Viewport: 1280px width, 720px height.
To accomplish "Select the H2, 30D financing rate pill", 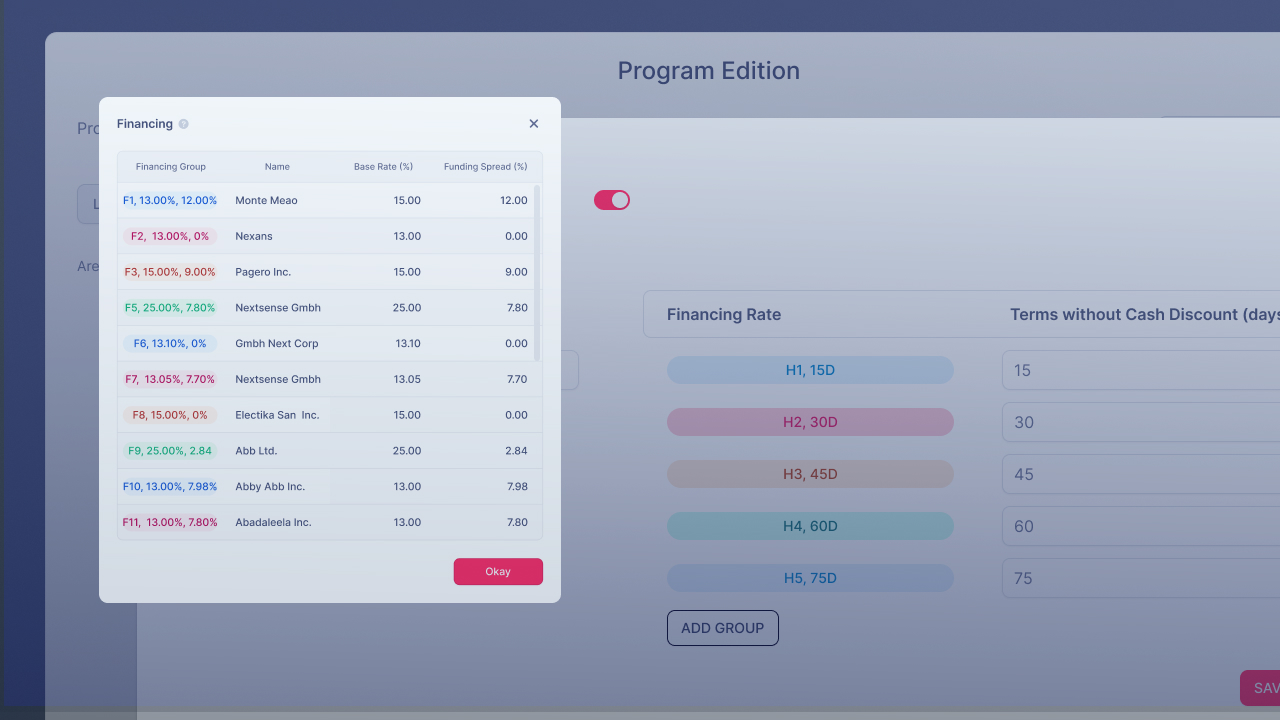I will pyautogui.click(x=810, y=422).
